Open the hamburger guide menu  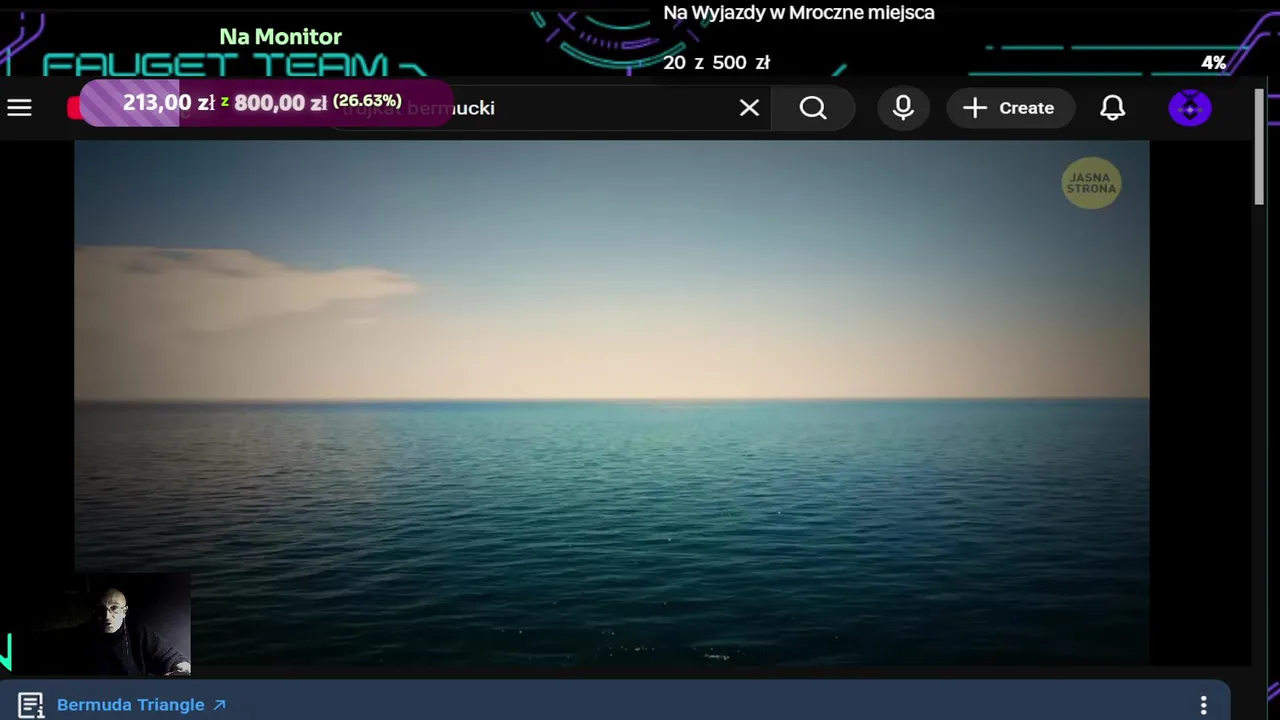click(x=20, y=108)
